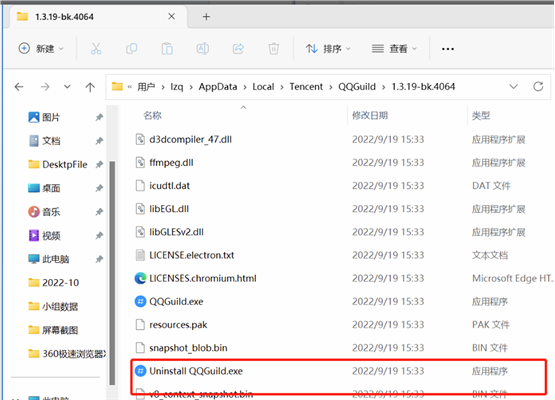Sort by Date modified (修改日期) header

[370, 115]
